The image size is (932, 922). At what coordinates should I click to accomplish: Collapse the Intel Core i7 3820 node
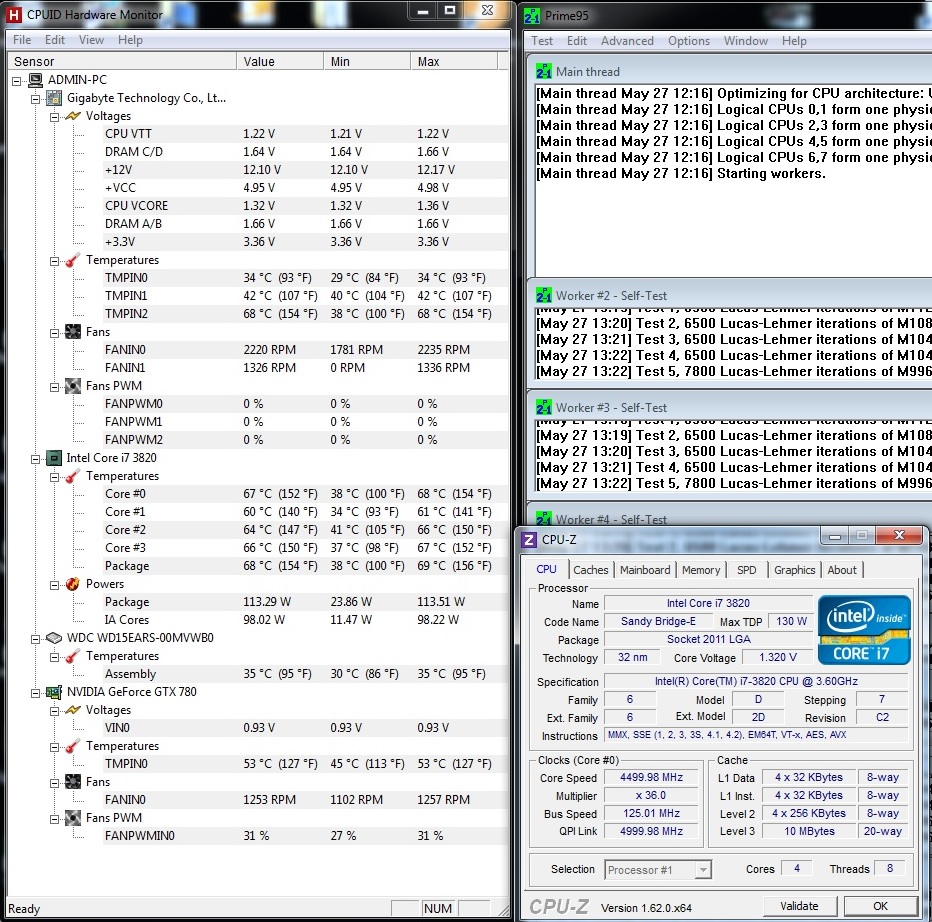click(x=36, y=459)
